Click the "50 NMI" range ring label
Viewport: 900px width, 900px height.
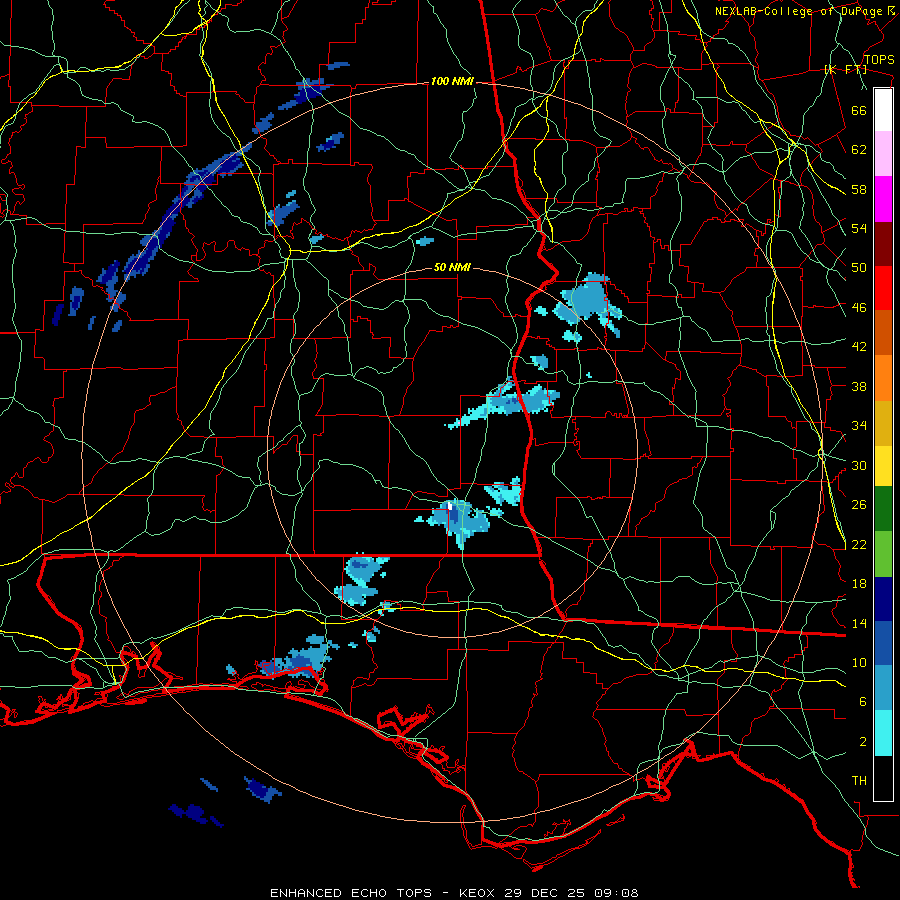coord(452,267)
